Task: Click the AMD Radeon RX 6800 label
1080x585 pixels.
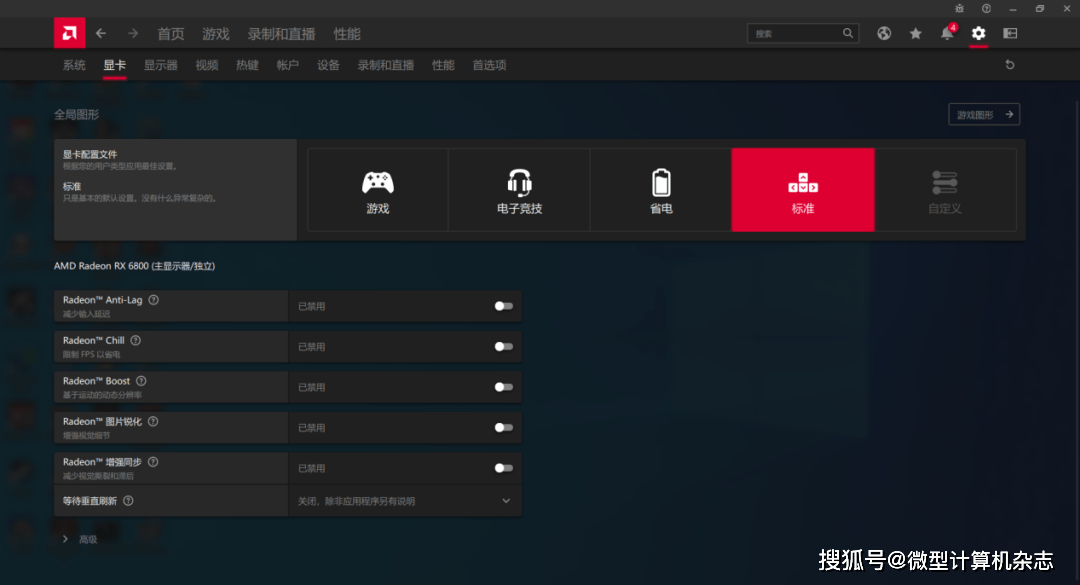Action: point(134,266)
